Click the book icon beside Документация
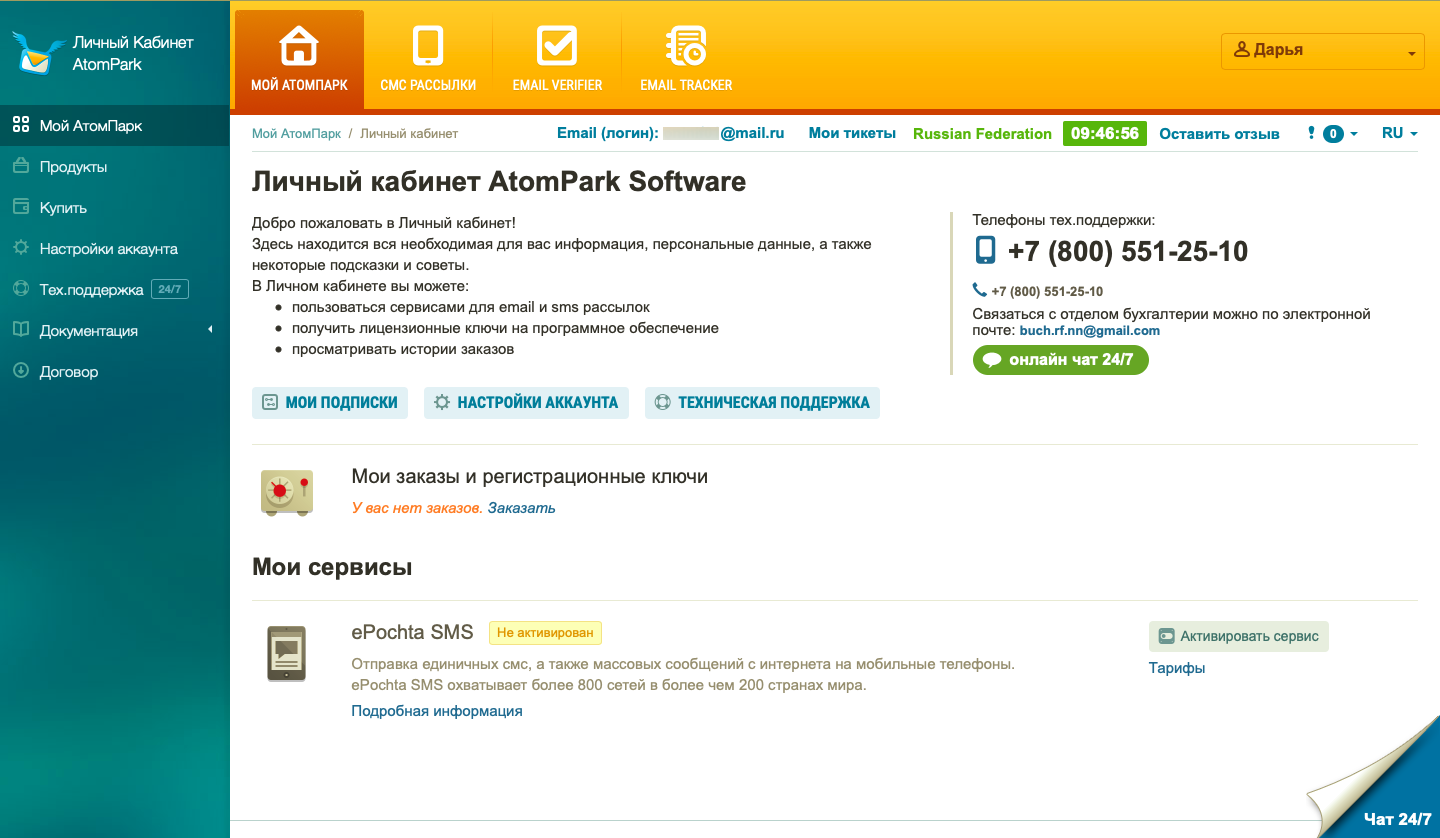This screenshot has width=1440, height=838. coord(20,330)
